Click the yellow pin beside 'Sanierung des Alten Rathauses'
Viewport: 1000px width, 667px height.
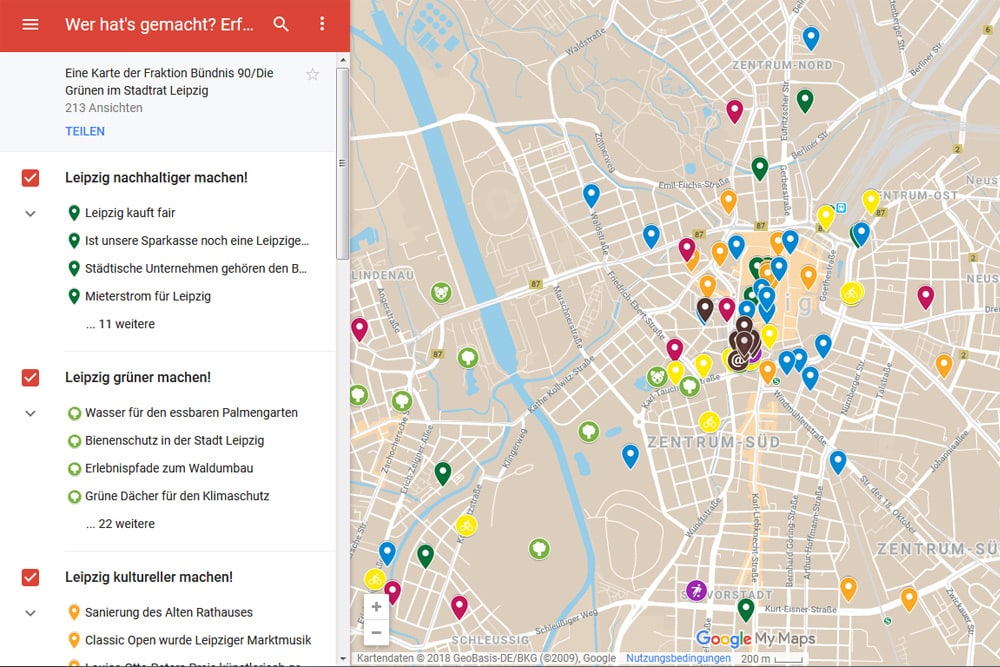tap(75, 612)
